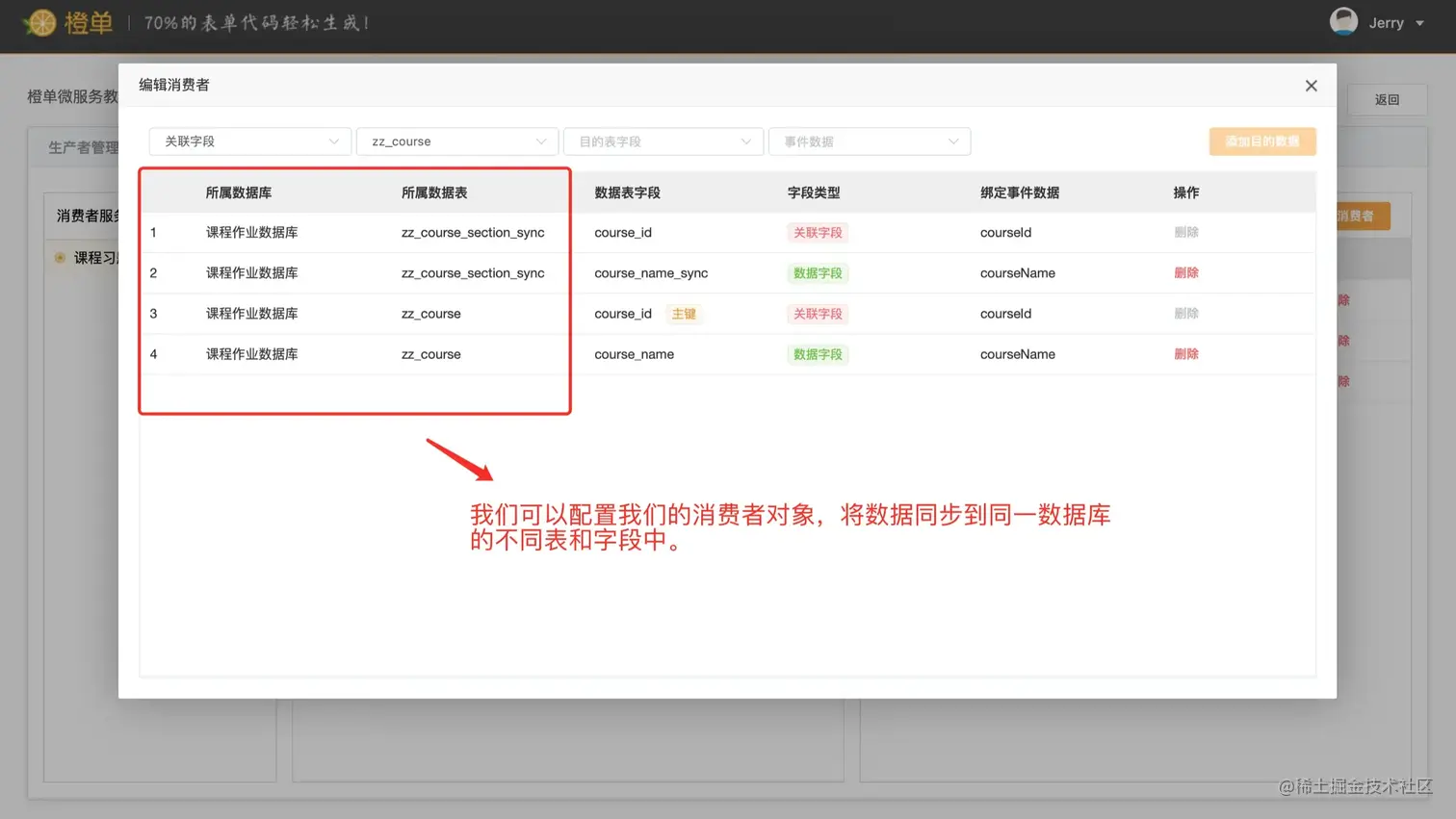
Task: Open the 事件数据 dropdown
Action: pos(870,141)
